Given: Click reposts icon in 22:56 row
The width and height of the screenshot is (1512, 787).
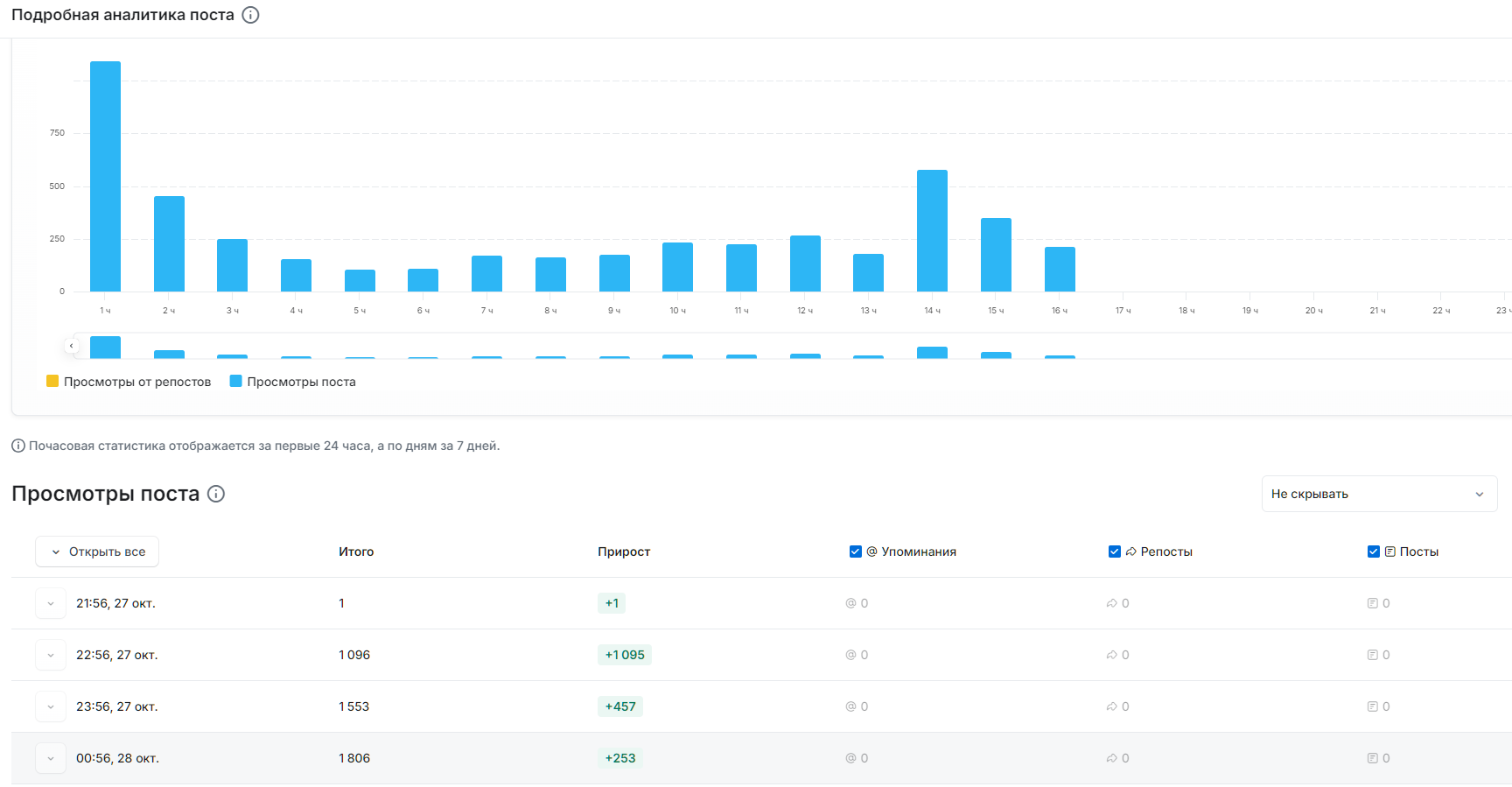Looking at the screenshot, I should 1112,655.
